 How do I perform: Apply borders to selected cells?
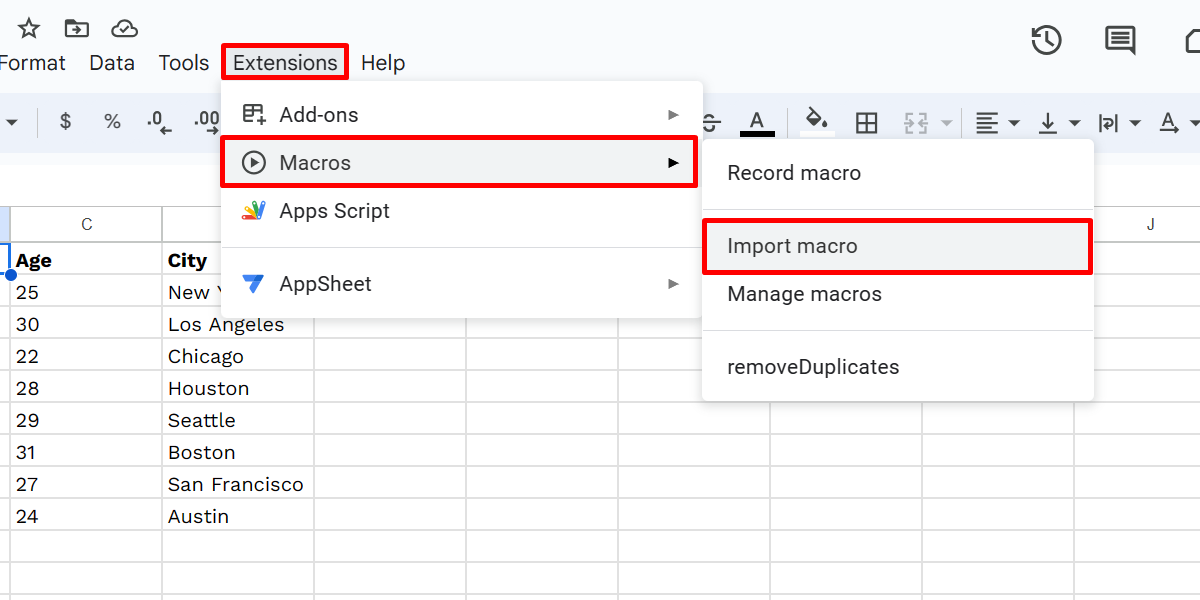pyautogui.click(x=866, y=122)
